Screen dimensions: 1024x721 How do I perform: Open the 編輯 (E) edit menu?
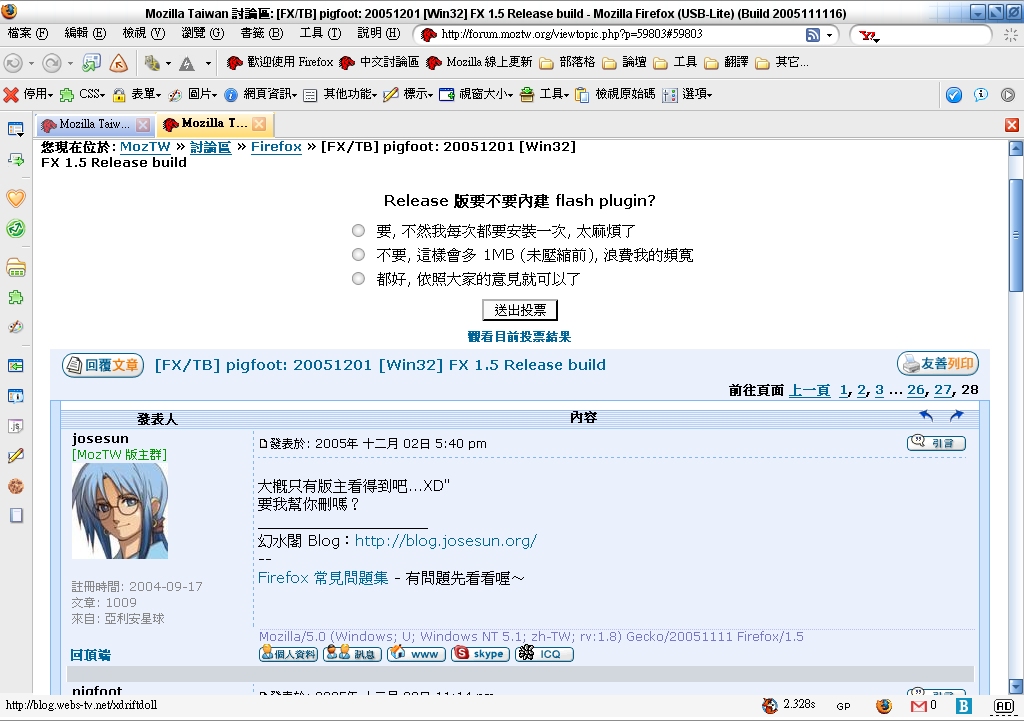(x=86, y=33)
